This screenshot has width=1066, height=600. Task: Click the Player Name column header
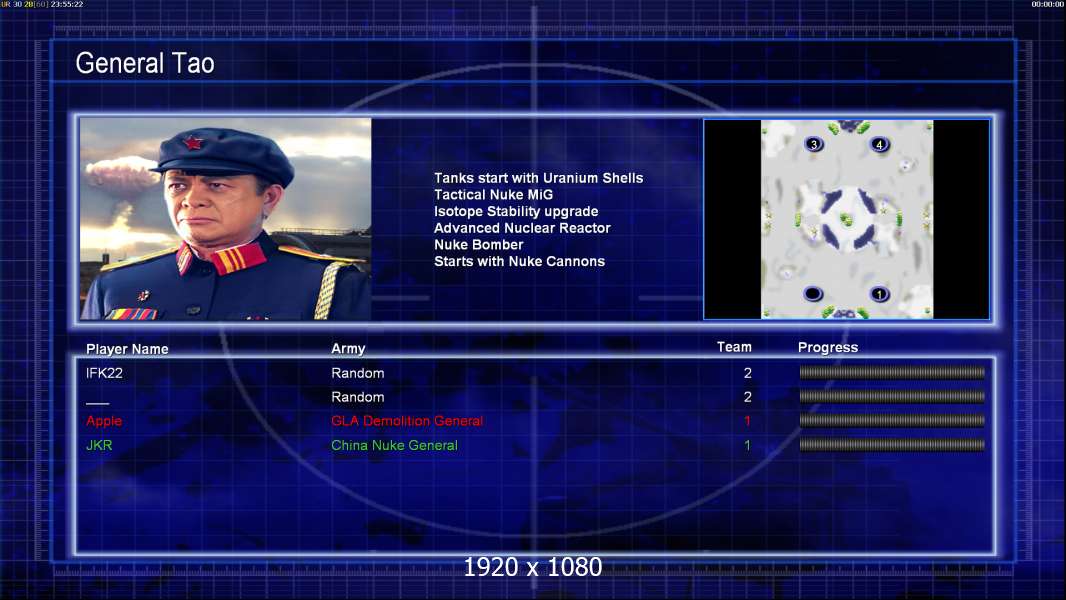pos(127,349)
